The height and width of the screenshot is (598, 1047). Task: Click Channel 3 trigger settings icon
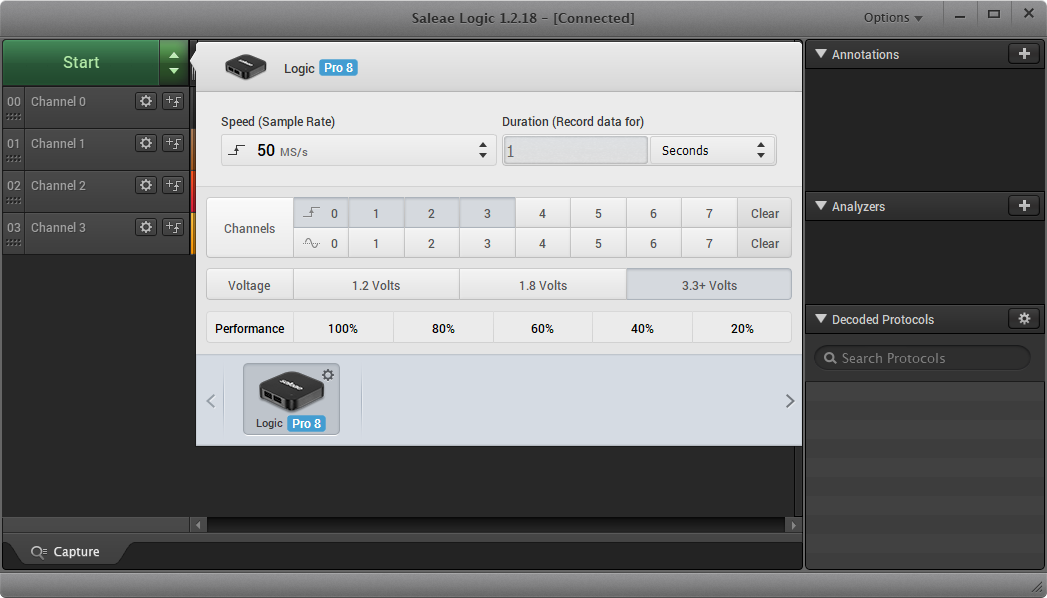click(173, 227)
